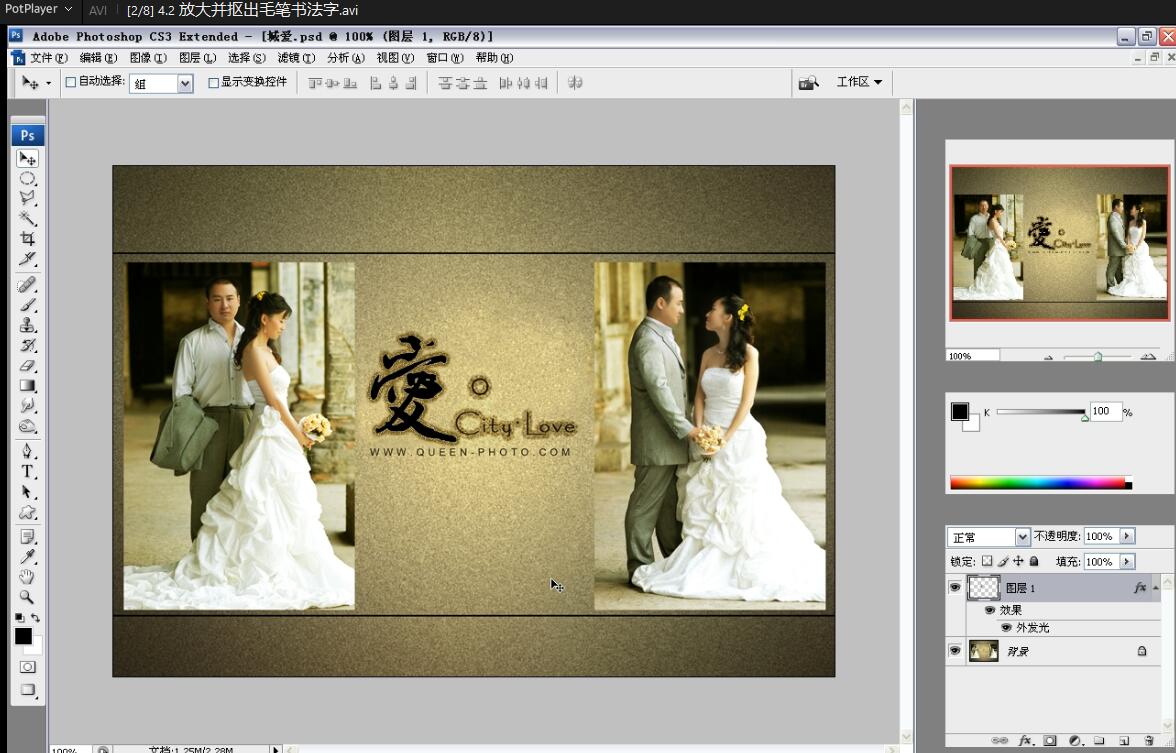Click the color spectrum ramp bar
Viewport: 1176px width, 753px height.
click(x=1040, y=483)
